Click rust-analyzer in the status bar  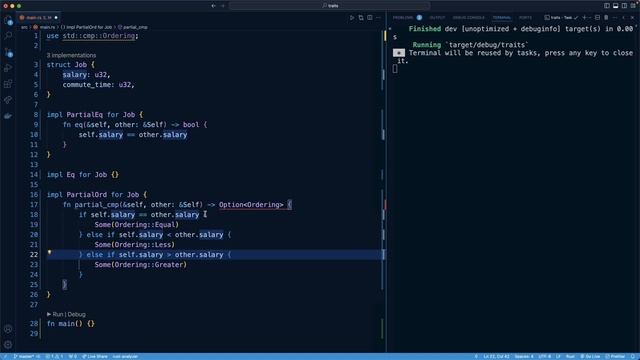[x=125, y=356]
